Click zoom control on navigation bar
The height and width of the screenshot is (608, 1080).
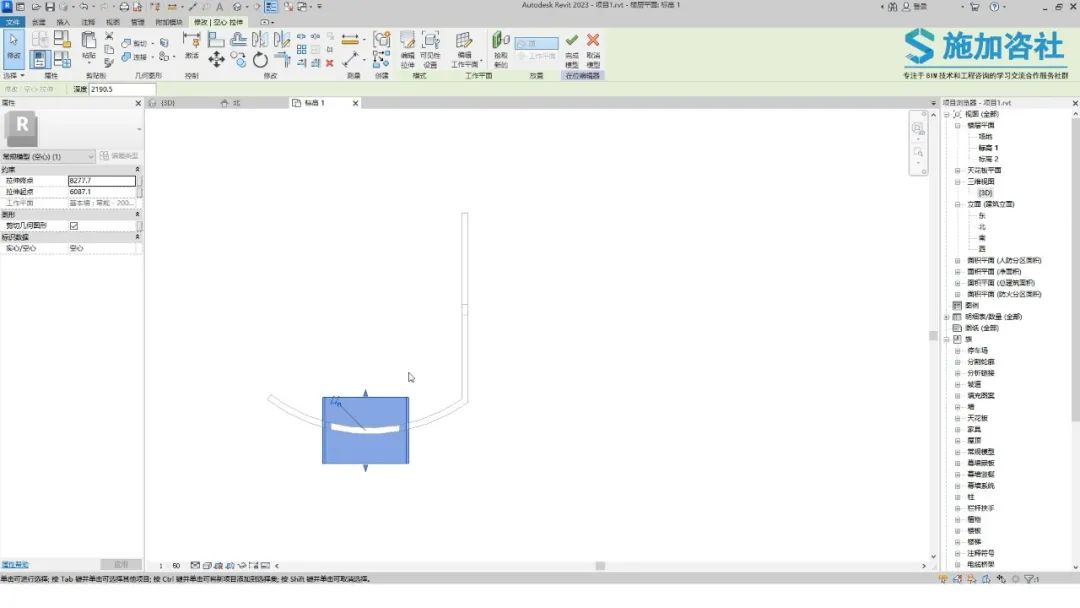click(x=918, y=152)
